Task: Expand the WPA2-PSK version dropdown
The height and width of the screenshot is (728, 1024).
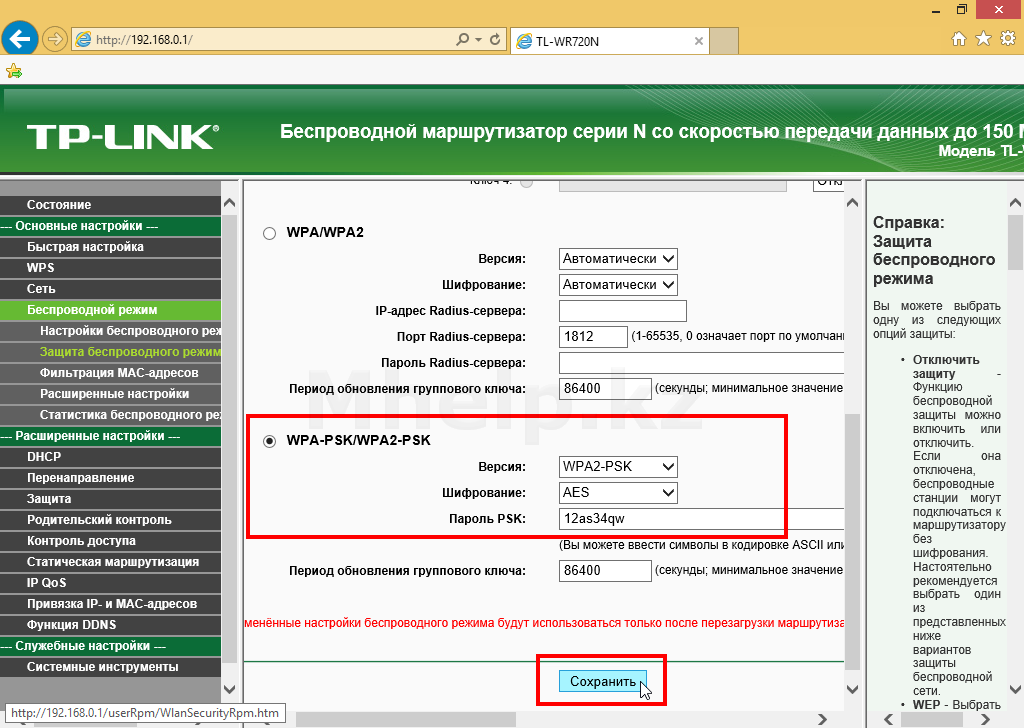Action: click(x=619, y=467)
